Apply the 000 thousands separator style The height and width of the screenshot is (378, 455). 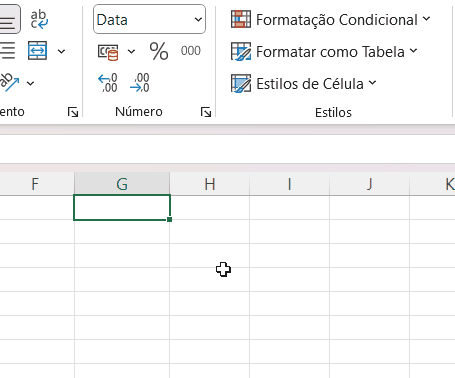pyautogui.click(x=191, y=51)
